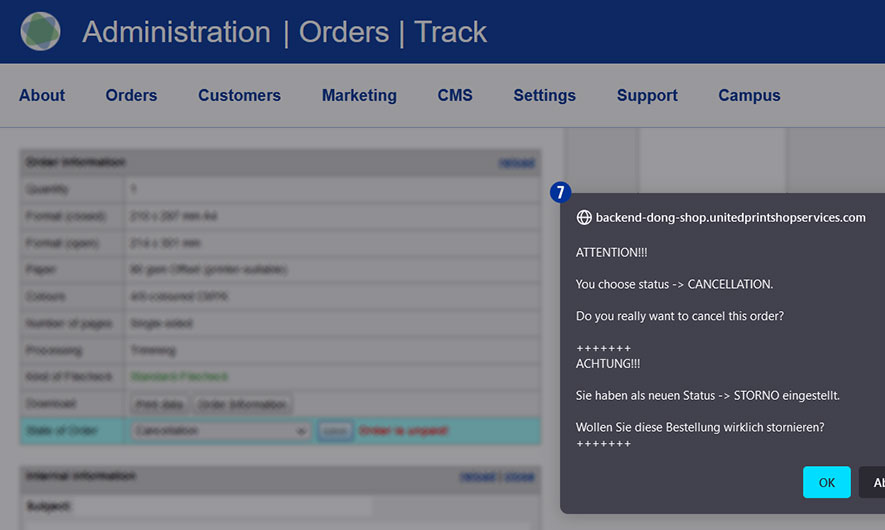Click the blue number 7 step badge
Viewport: 885px width, 530px height.
point(561,192)
